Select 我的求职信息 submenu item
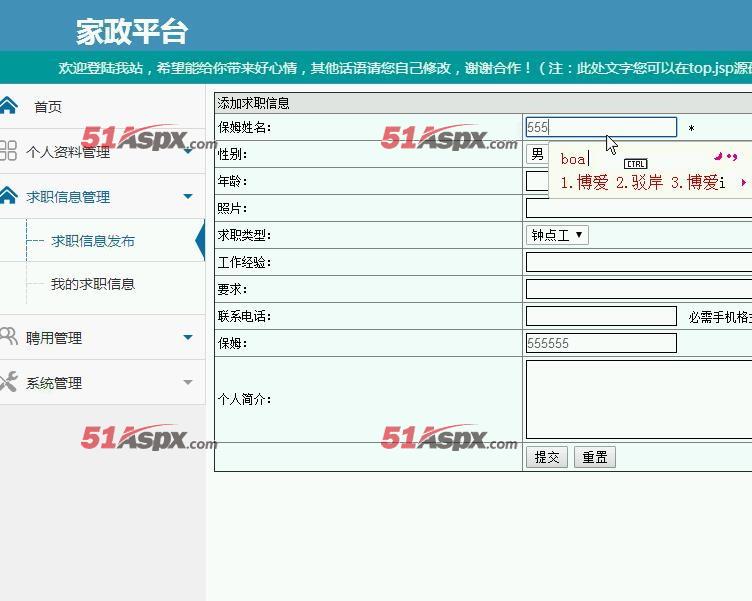The width and height of the screenshot is (752, 601). [93, 284]
